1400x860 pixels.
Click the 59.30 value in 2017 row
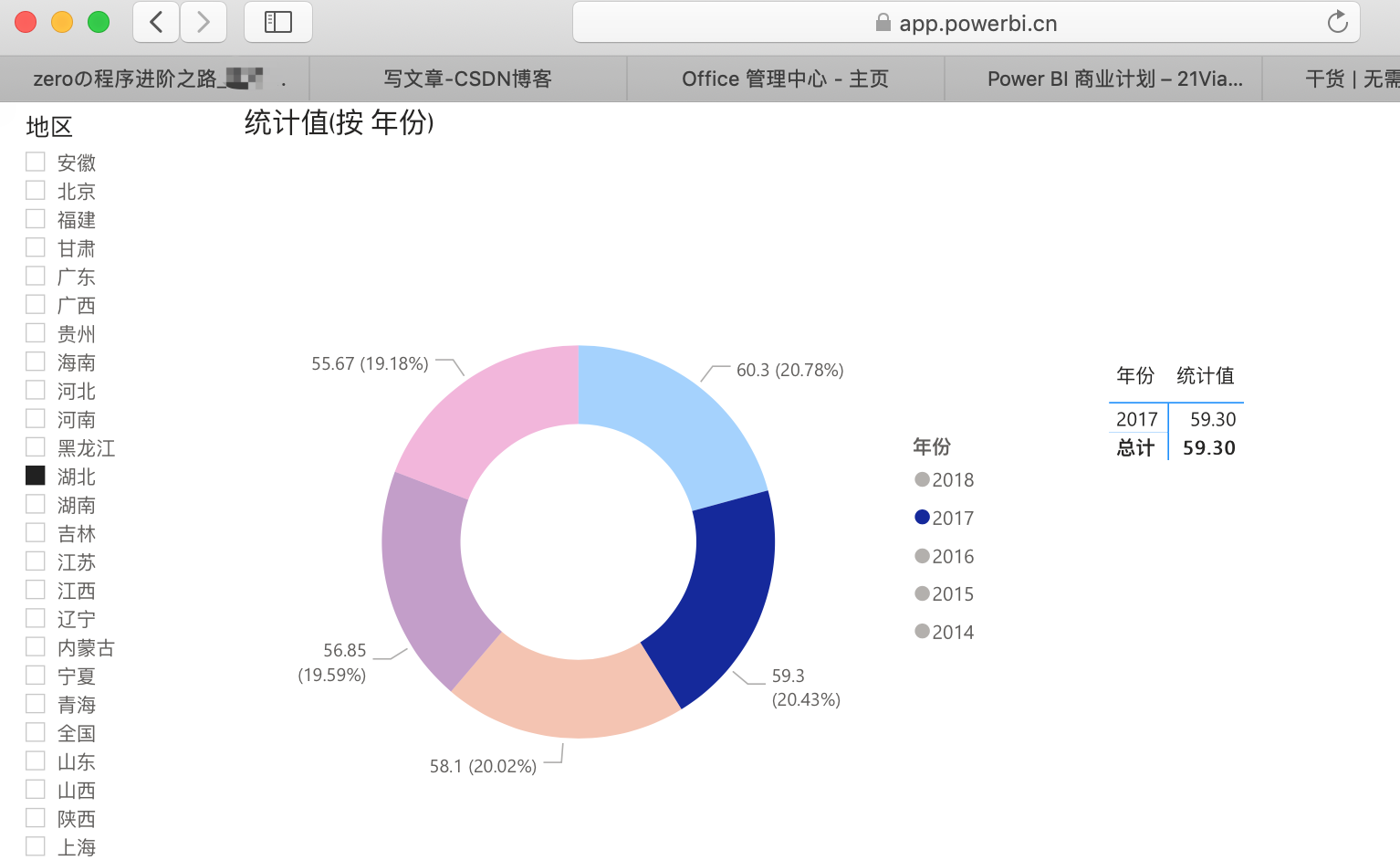tap(1213, 419)
